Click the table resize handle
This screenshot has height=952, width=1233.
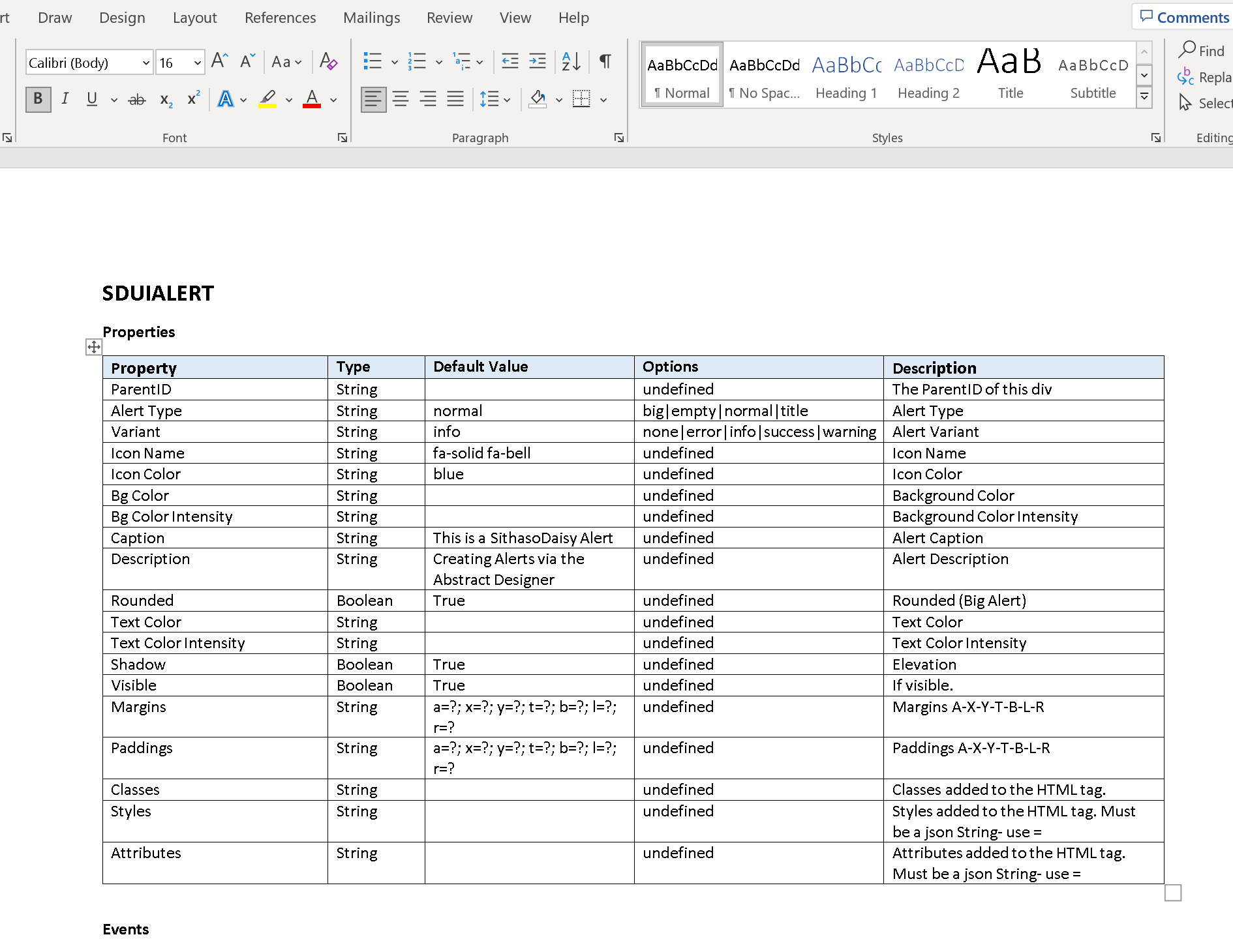coord(1173,893)
